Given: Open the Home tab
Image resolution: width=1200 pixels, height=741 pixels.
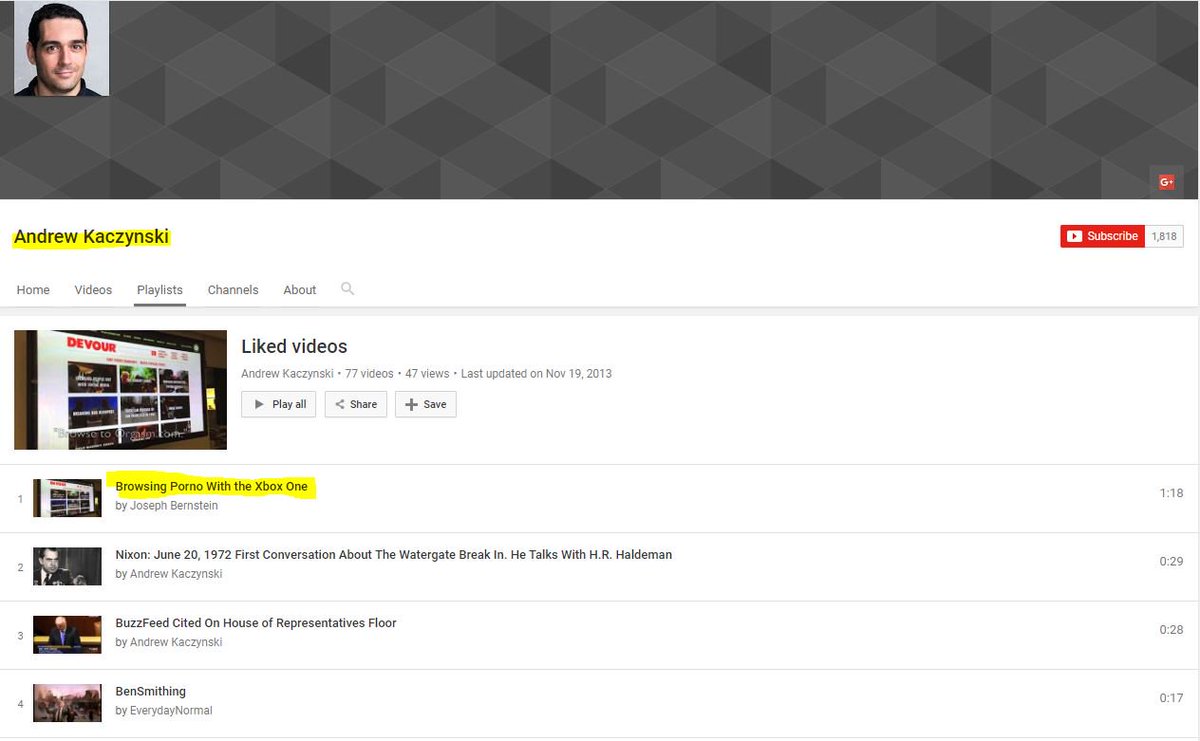Looking at the screenshot, I should 33,290.
